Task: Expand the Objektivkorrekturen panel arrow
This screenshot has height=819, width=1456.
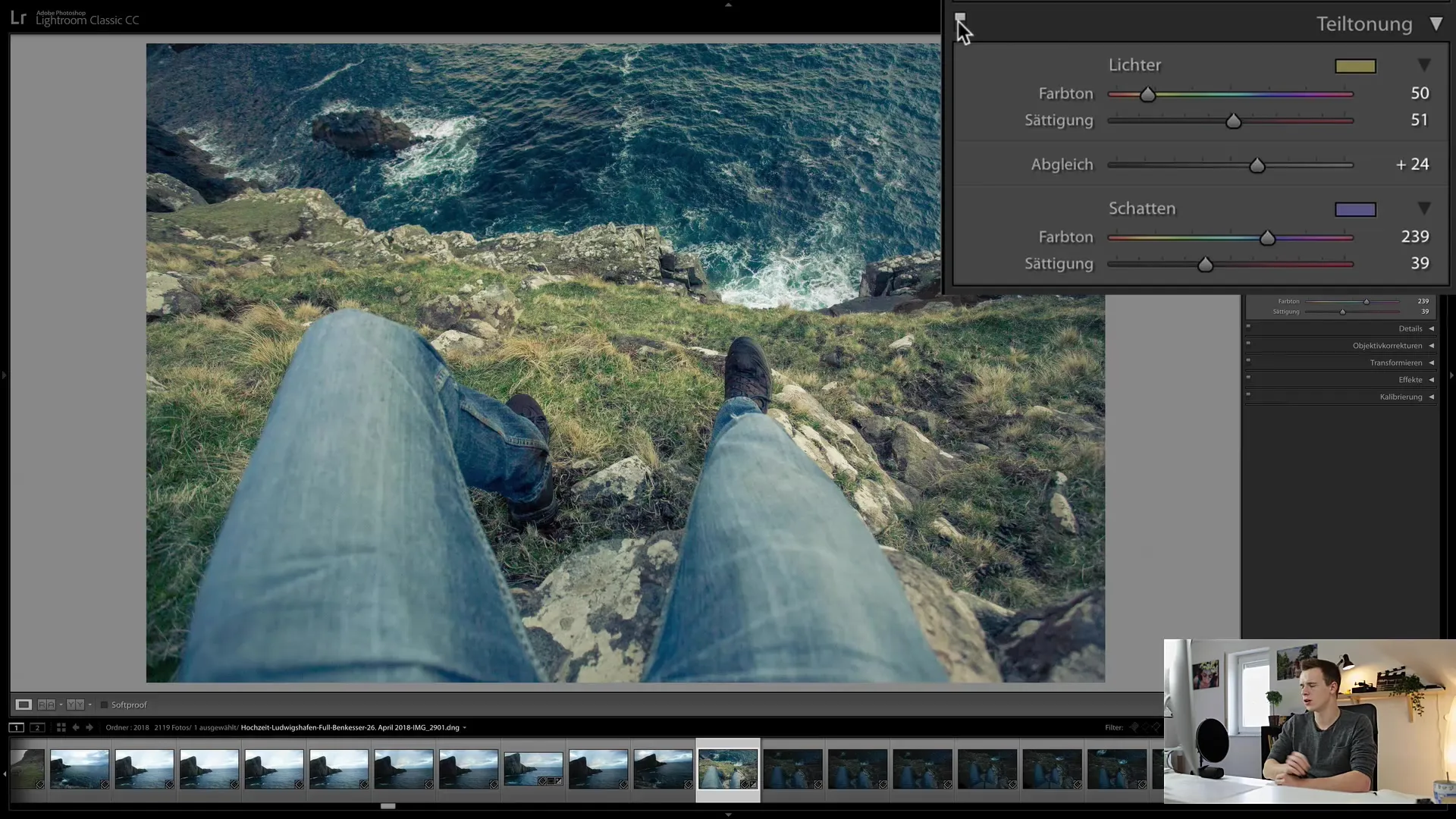Action: [x=1431, y=346]
